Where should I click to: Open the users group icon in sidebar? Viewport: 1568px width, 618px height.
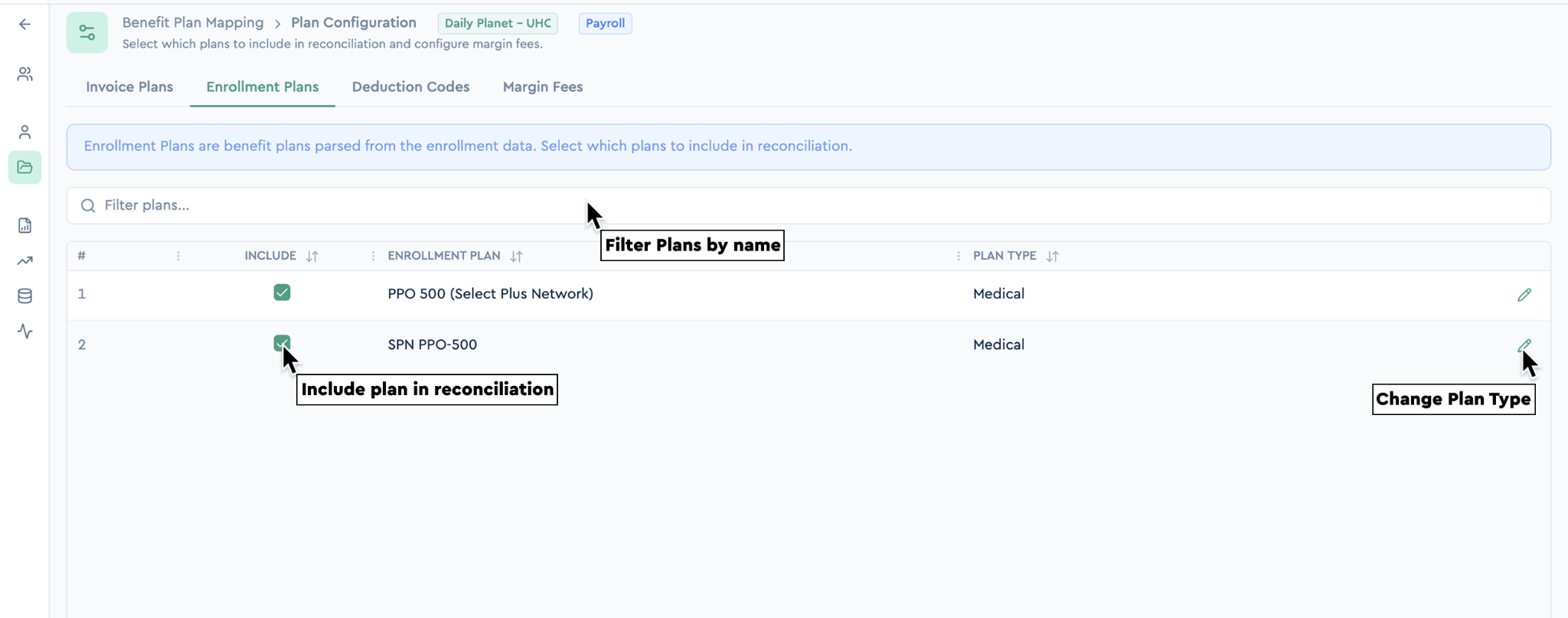[24, 74]
